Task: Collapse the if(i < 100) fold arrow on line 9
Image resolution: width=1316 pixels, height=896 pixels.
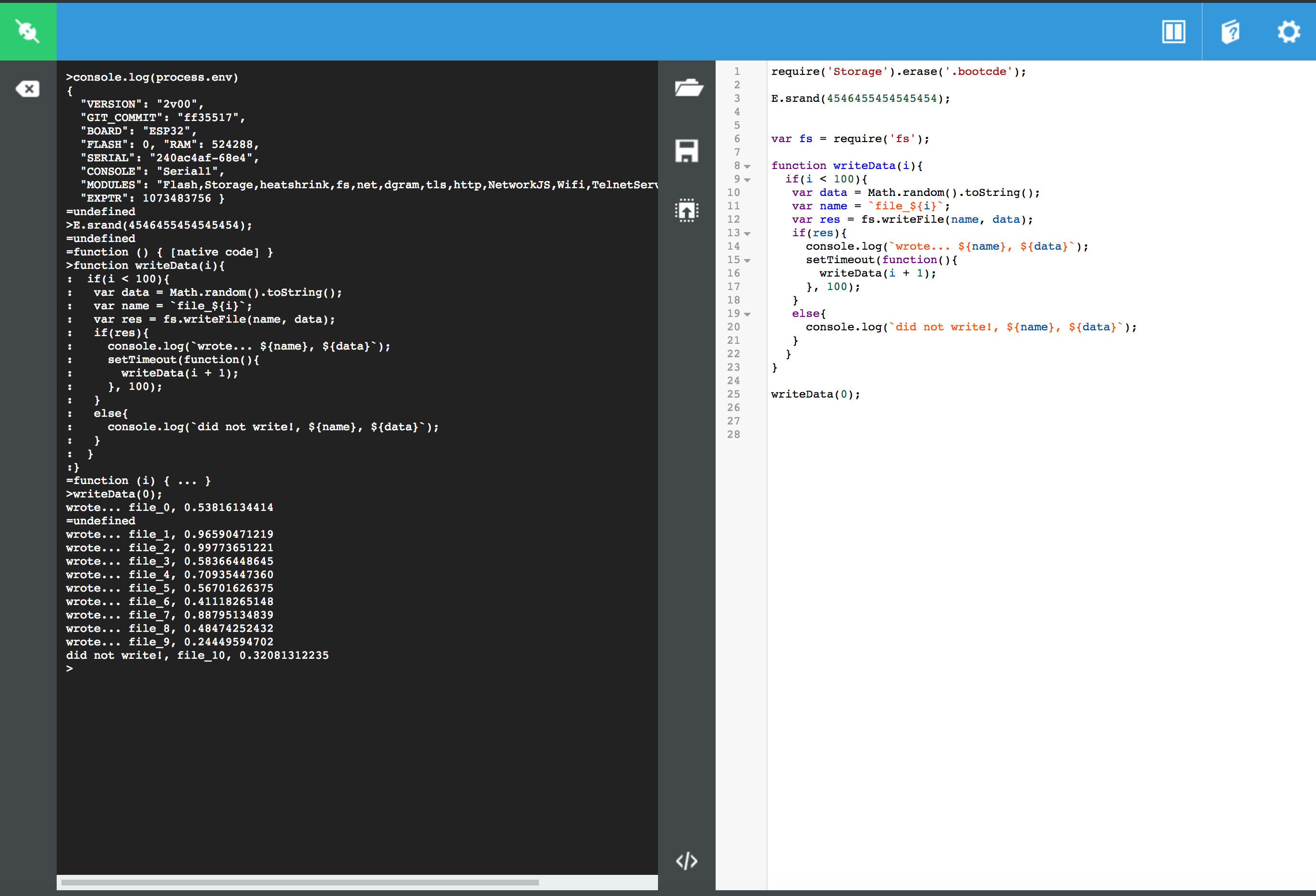Action: click(x=747, y=180)
